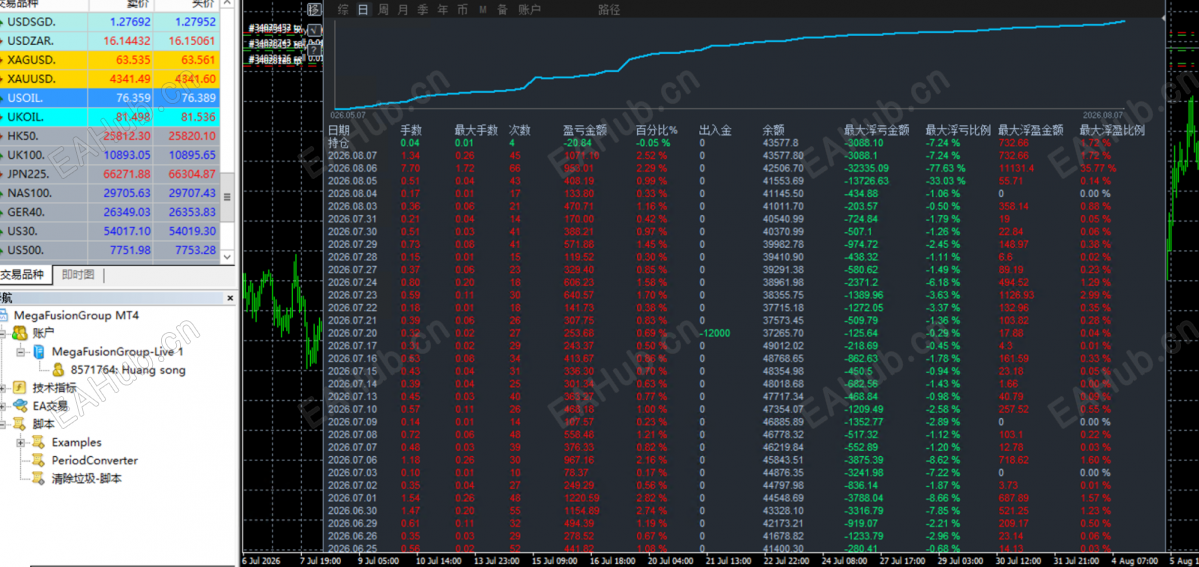Select the USDSGD. symbol row
This screenshot has width=1199, height=567.
point(110,21)
